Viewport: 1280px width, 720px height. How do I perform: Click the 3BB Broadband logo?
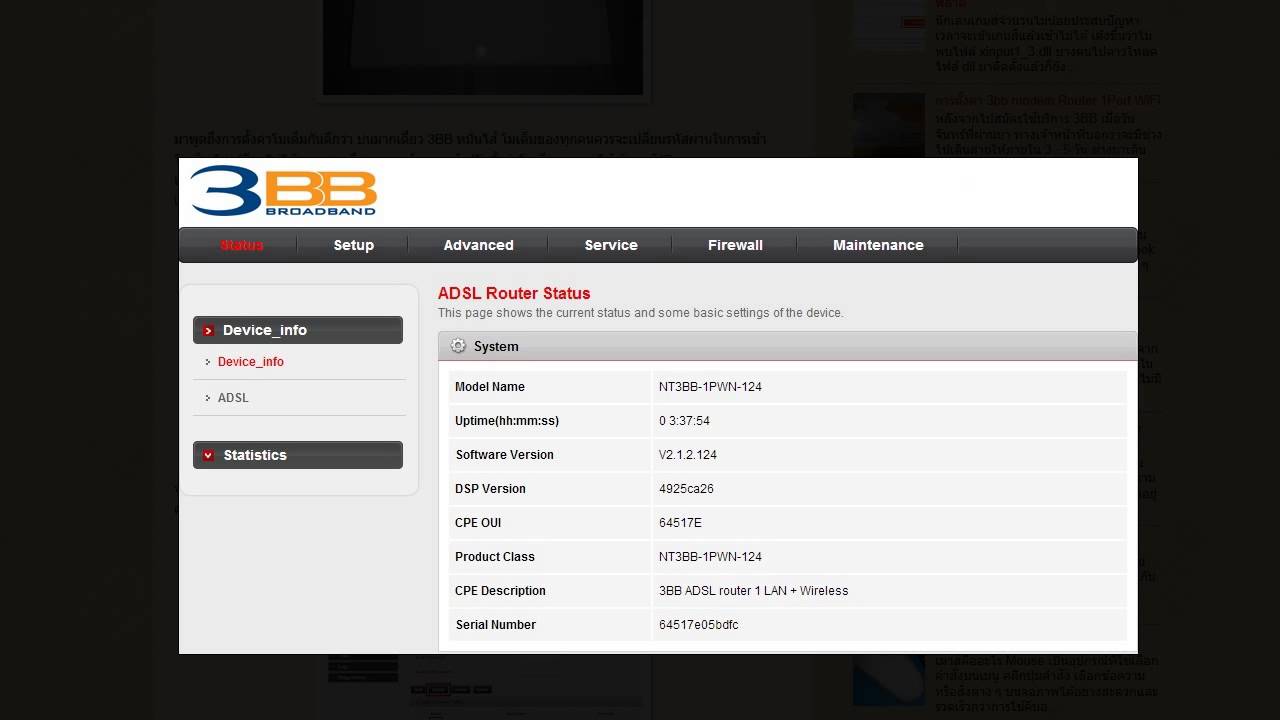[x=283, y=191]
